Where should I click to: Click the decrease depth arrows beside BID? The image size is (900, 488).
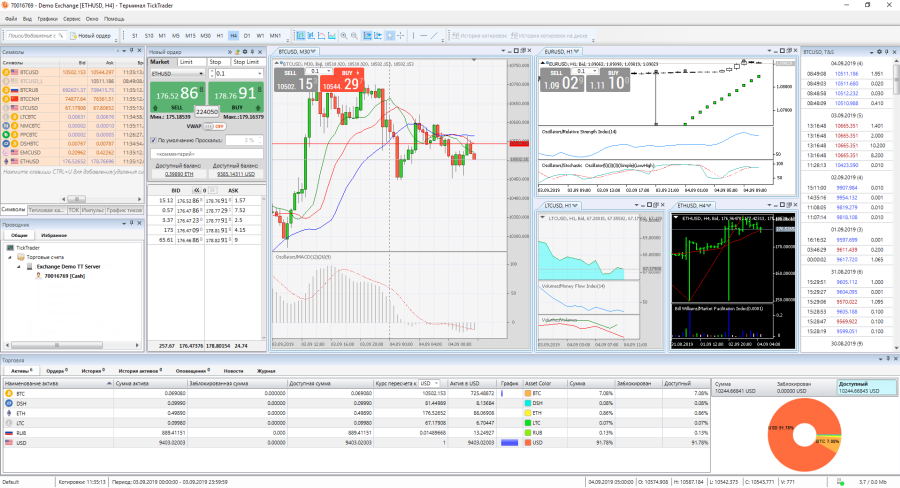[x=197, y=191]
